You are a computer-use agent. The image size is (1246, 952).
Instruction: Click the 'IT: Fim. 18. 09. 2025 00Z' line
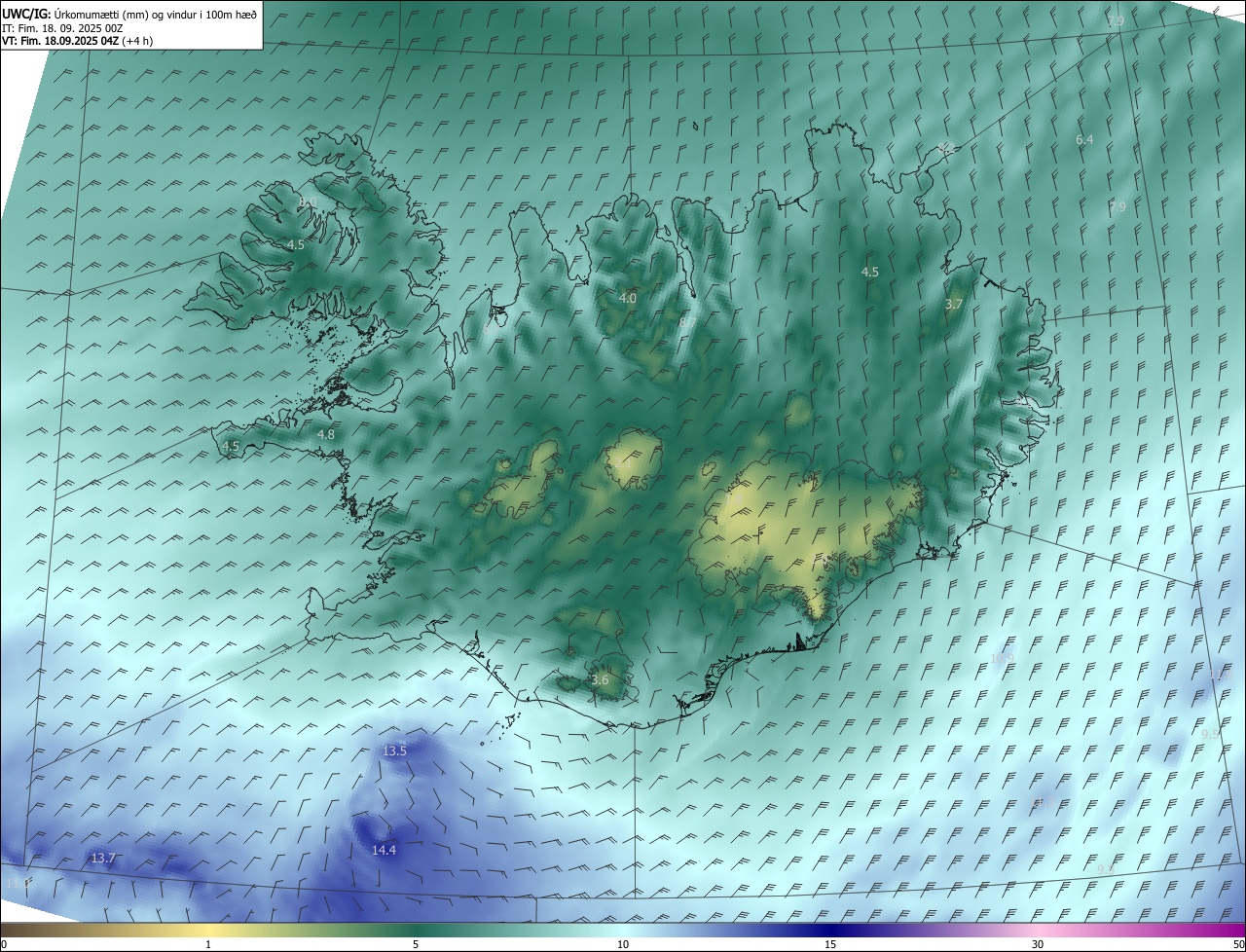(62, 28)
